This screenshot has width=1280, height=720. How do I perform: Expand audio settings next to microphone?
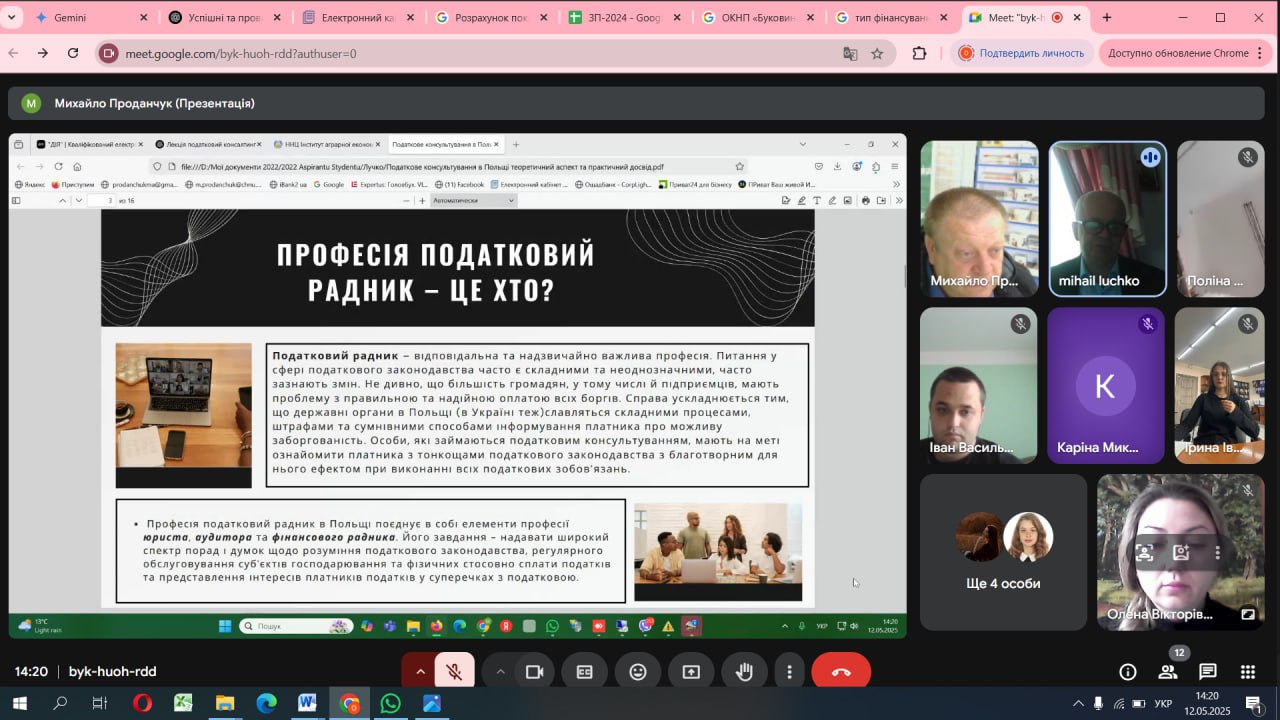click(x=420, y=672)
